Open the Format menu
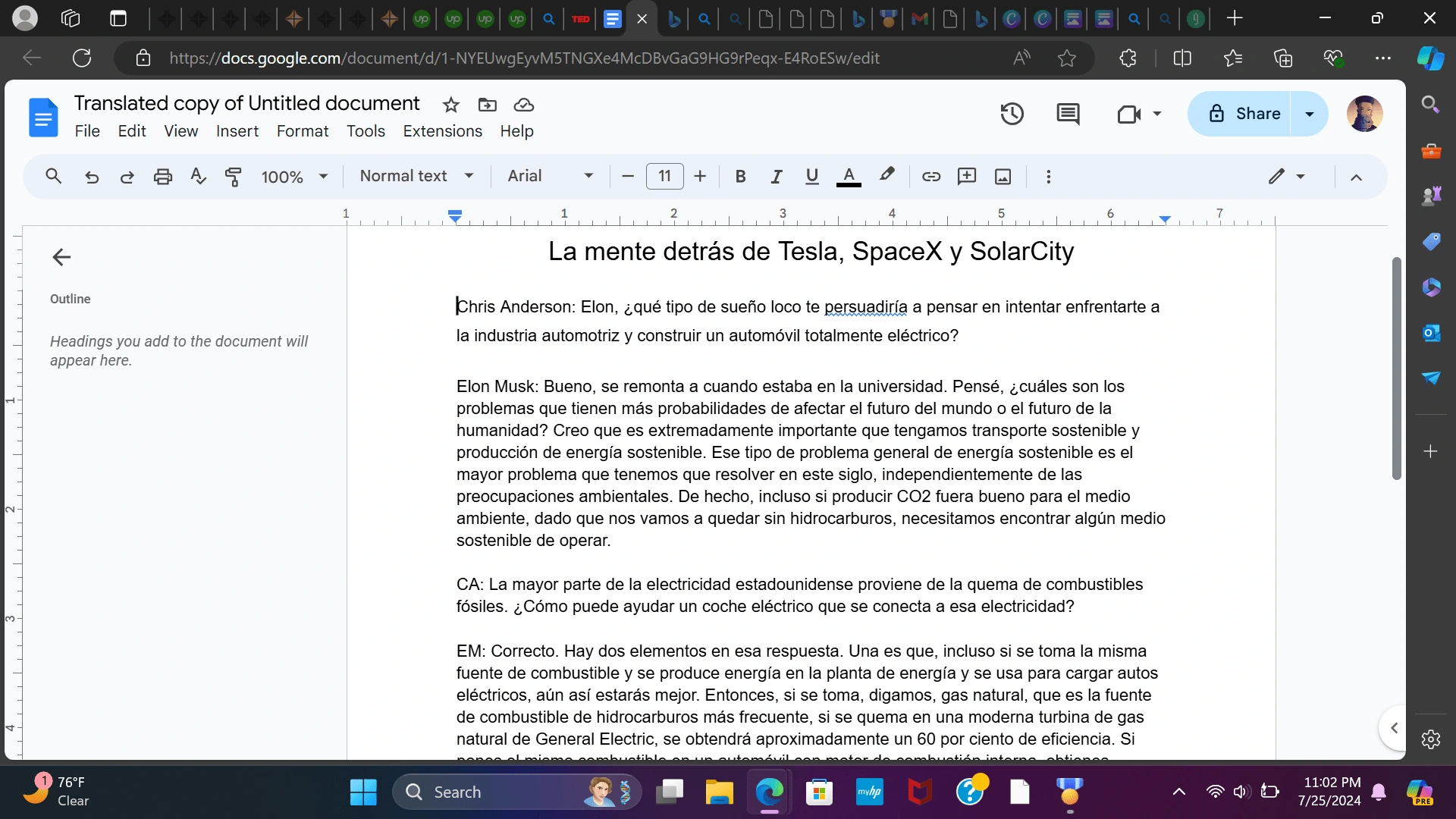 [302, 131]
